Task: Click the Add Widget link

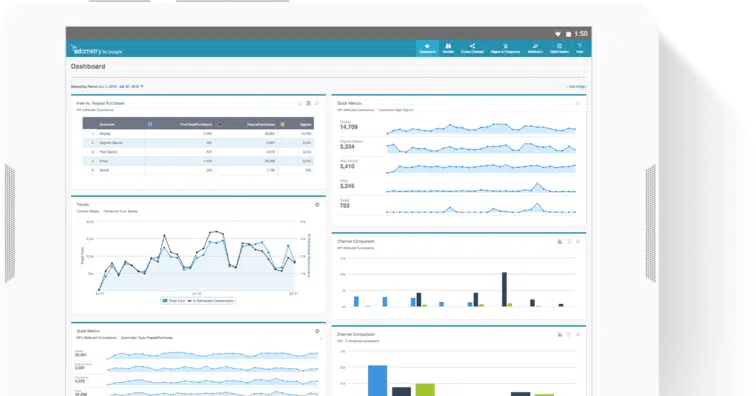Action: pos(576,87)
